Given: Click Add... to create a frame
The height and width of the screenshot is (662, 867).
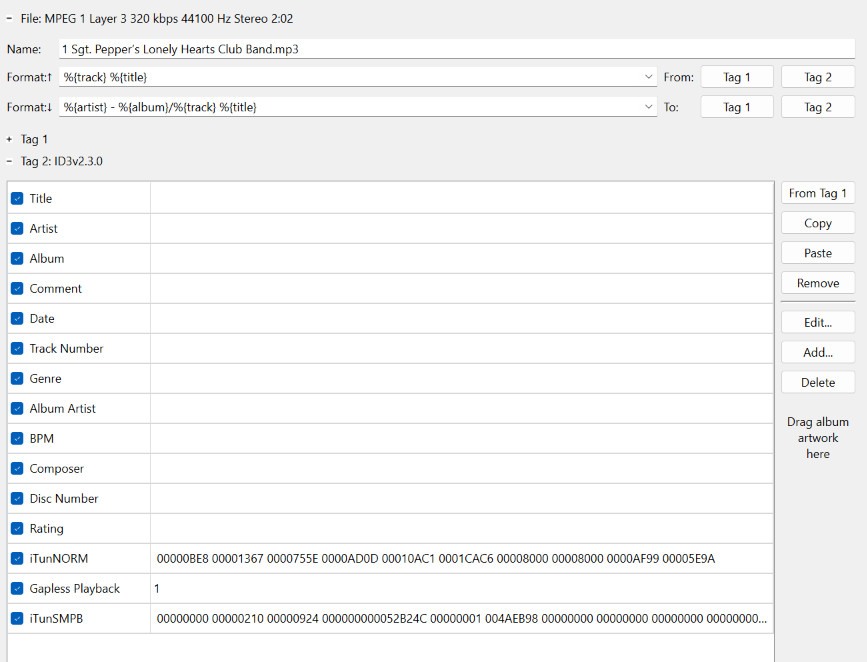Looking at the screenshot, I should [x=817, y=352].
